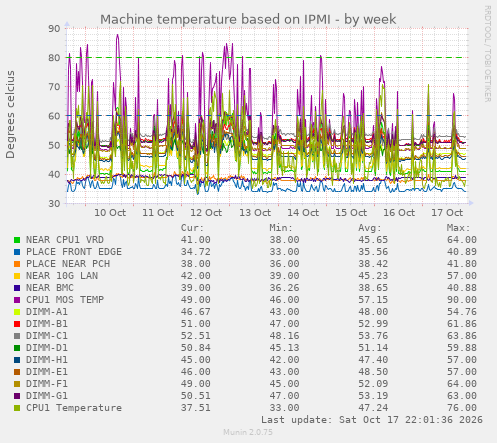Click the 'Munin 2.0.75' version text

248,432
